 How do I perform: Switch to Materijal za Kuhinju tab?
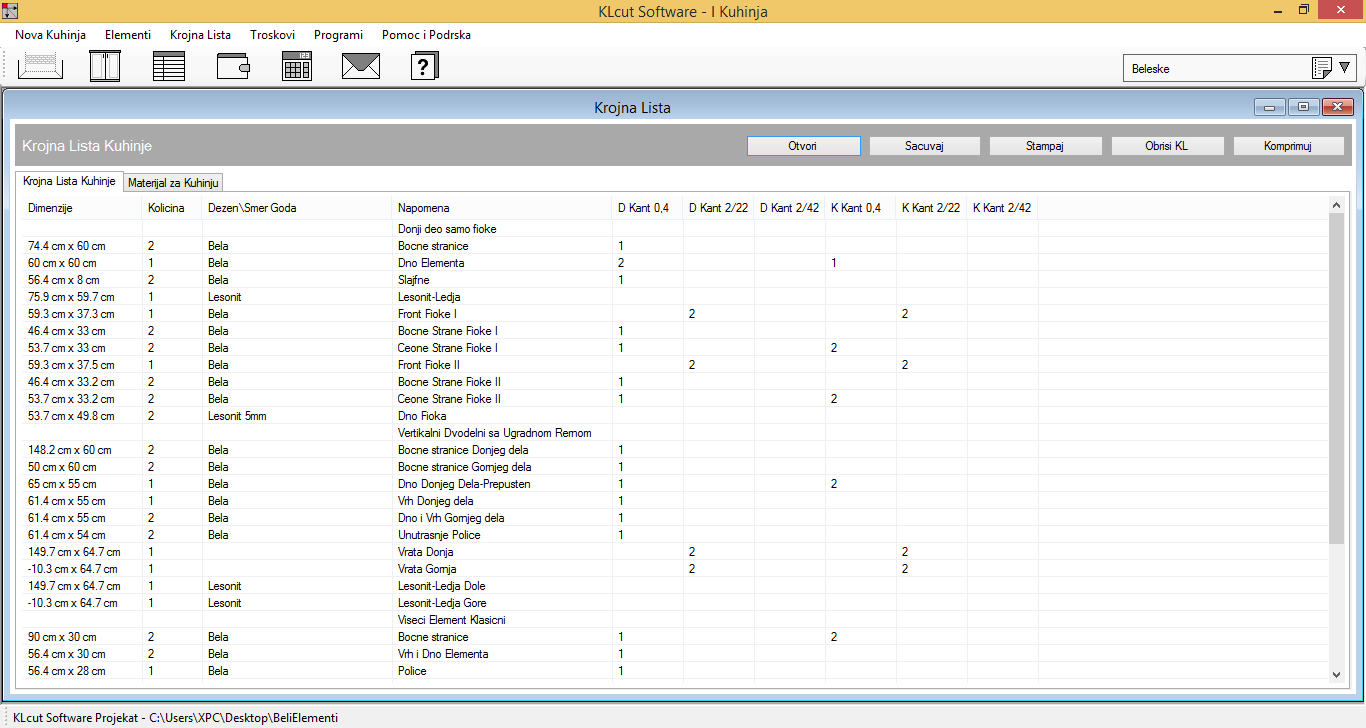[174, 182]
